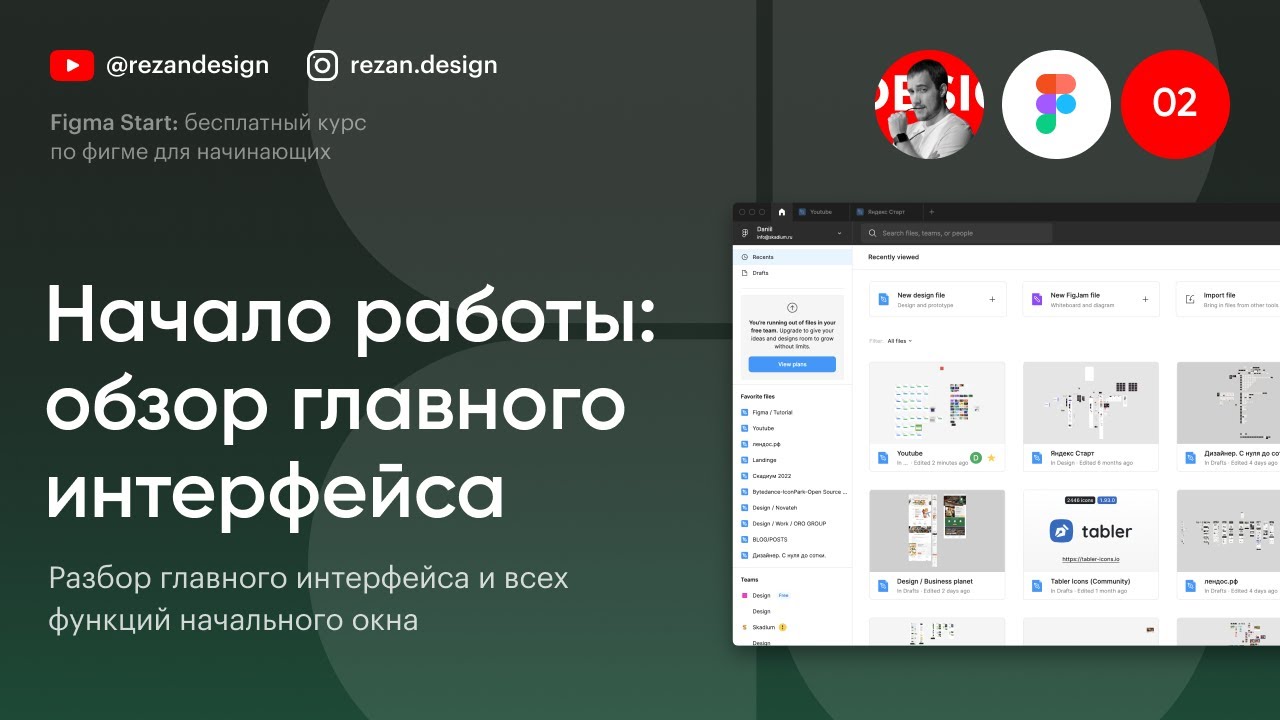Open the rezan.design Instagram handle
Viewport: 1280px width, 720px height.
423,66
